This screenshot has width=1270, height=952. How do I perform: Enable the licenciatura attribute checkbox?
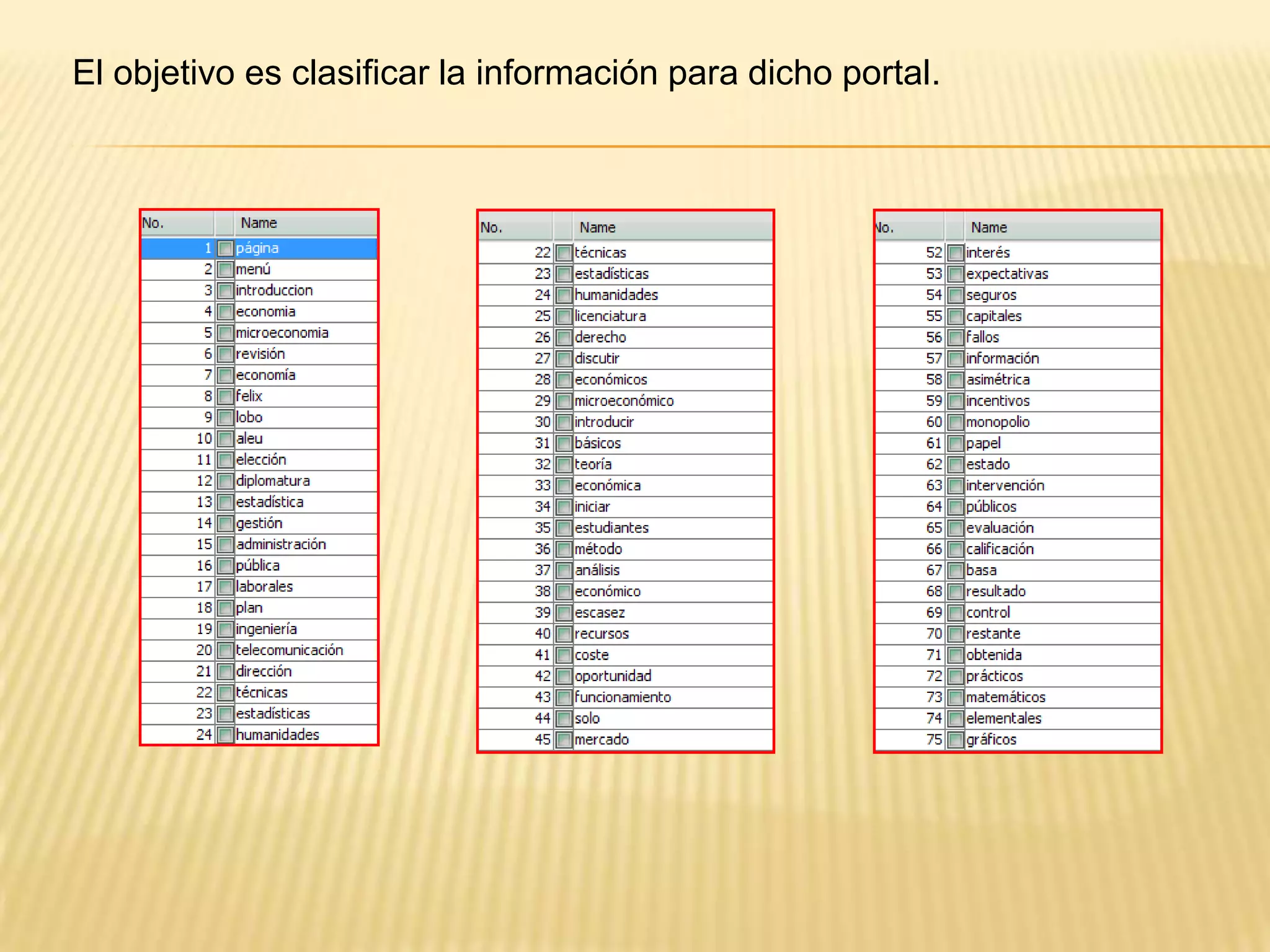click(x=564, y=317)
